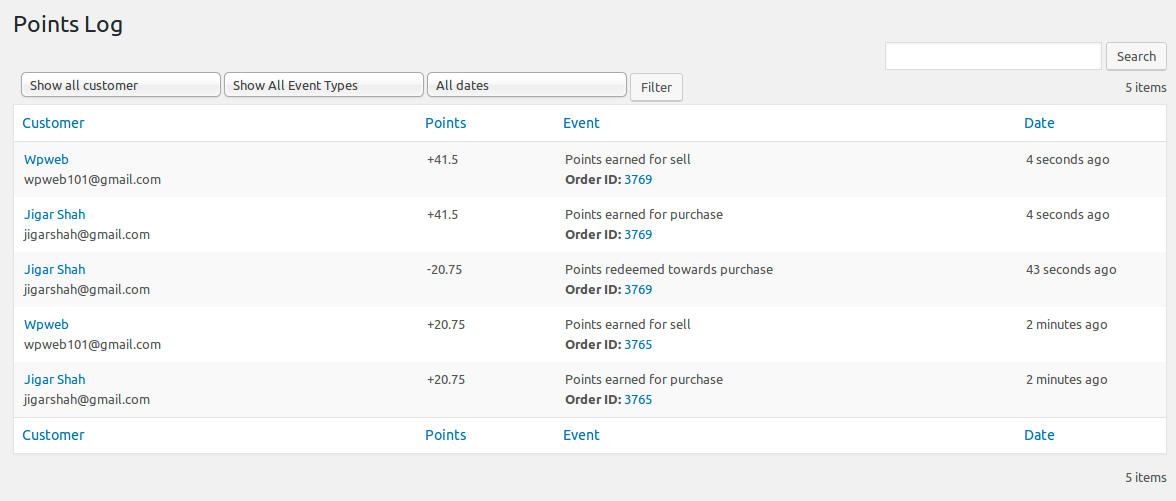This screenshot has width=1176, height=501.
Task: Open Wpweb customer in first row
Action: point(46,159)
